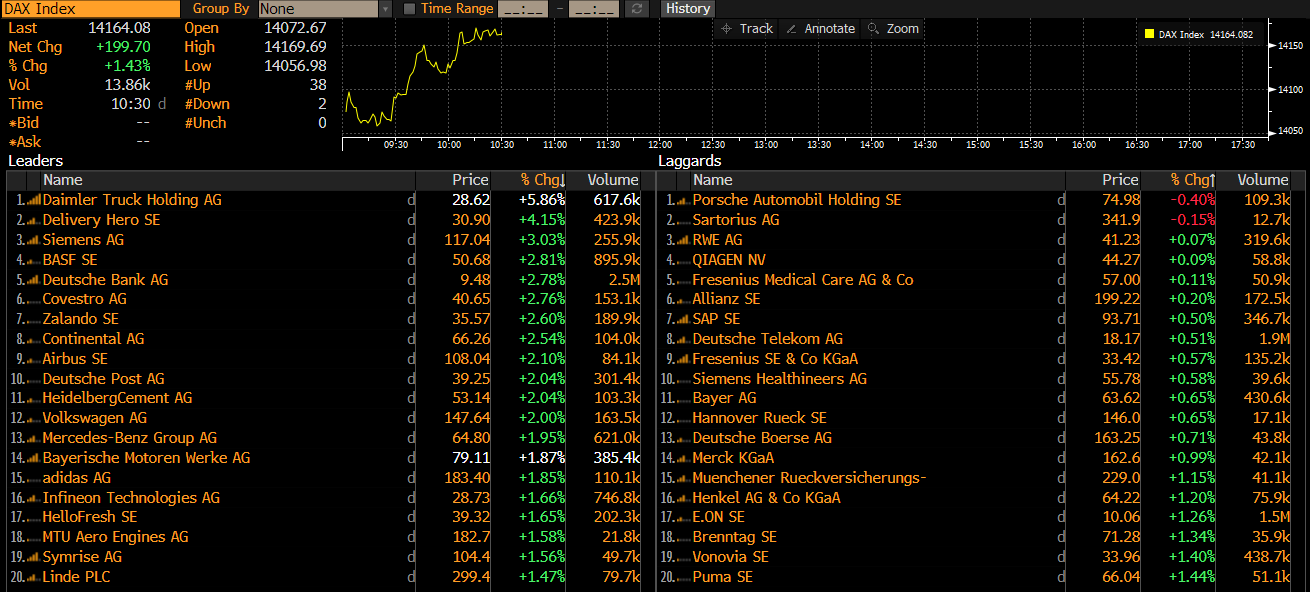Sort the Leaders table by Volume header
The height and width of the screenshot is (592, 1310).
tap(613, 180)
